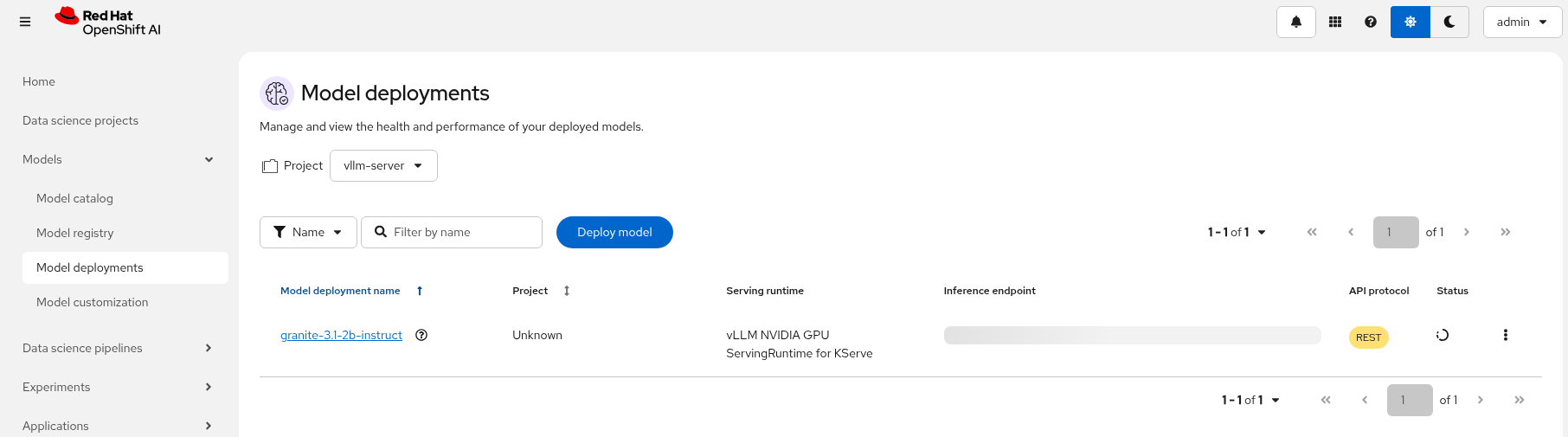Go to first page in bottom pagination

click(1326, 400)
